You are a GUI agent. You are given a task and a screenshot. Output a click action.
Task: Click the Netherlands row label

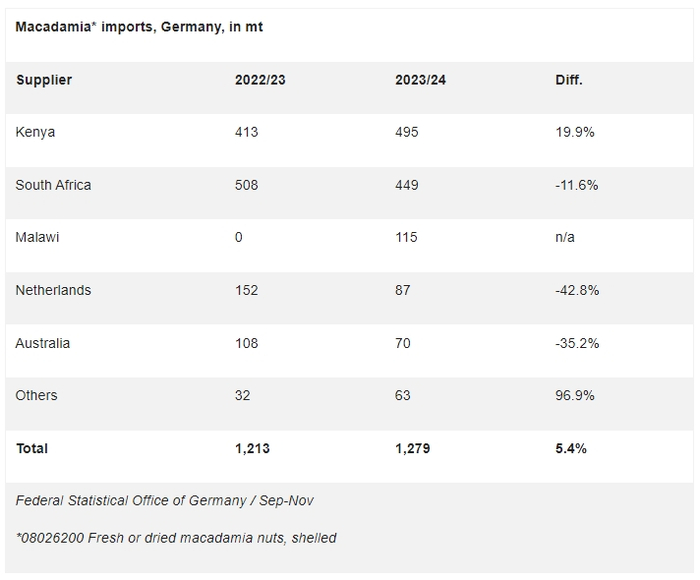pyautogui.click(x=53, y=290)
